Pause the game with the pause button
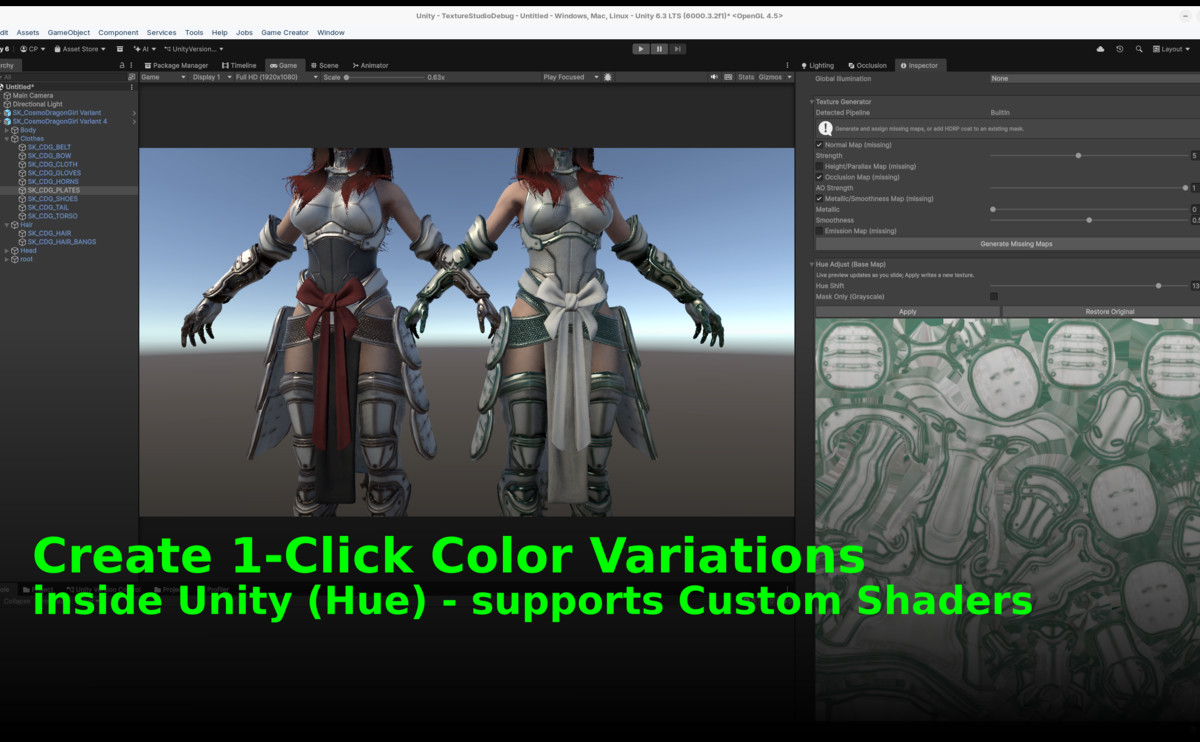The height and width of the screenshot is (742, 1200). coord(659,48)
